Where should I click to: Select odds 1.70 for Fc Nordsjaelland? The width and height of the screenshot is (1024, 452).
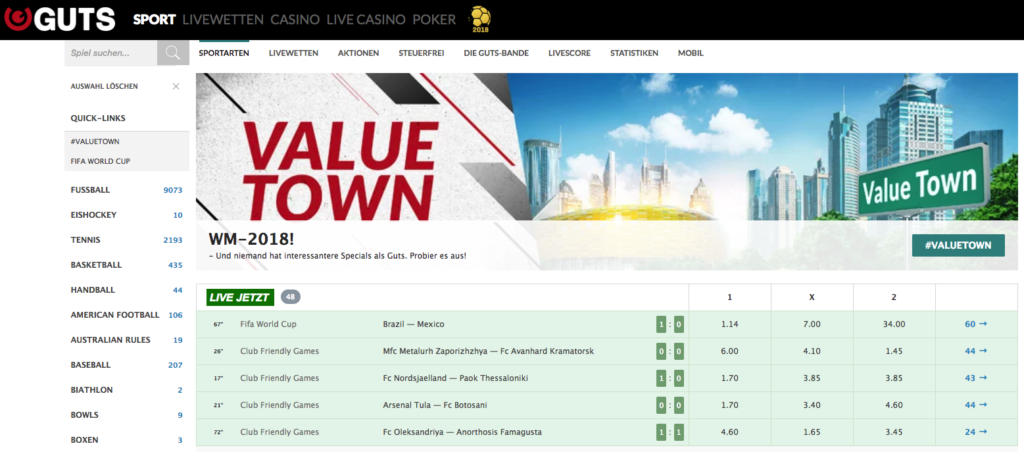tap(729, 378)
